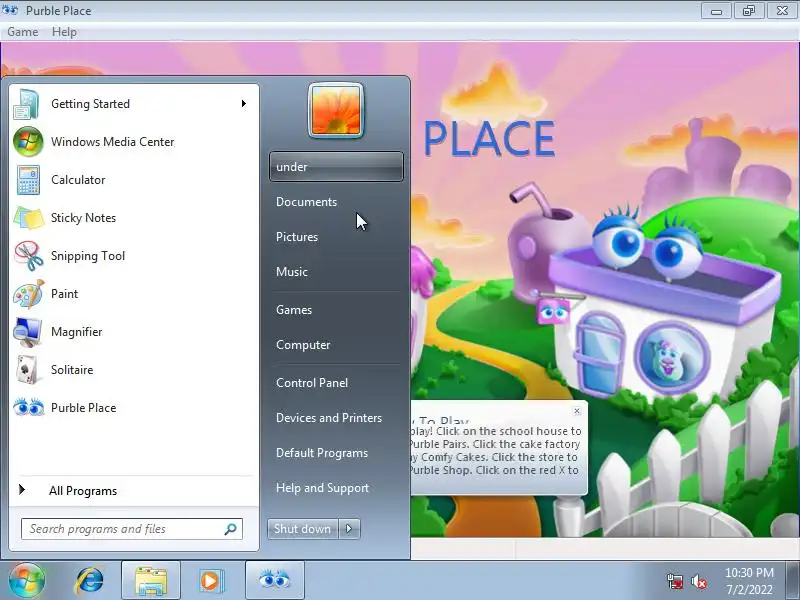Click the Start orb on the taskbar
The width and height of the screenshot is (800, 600).
click(27, 580)
